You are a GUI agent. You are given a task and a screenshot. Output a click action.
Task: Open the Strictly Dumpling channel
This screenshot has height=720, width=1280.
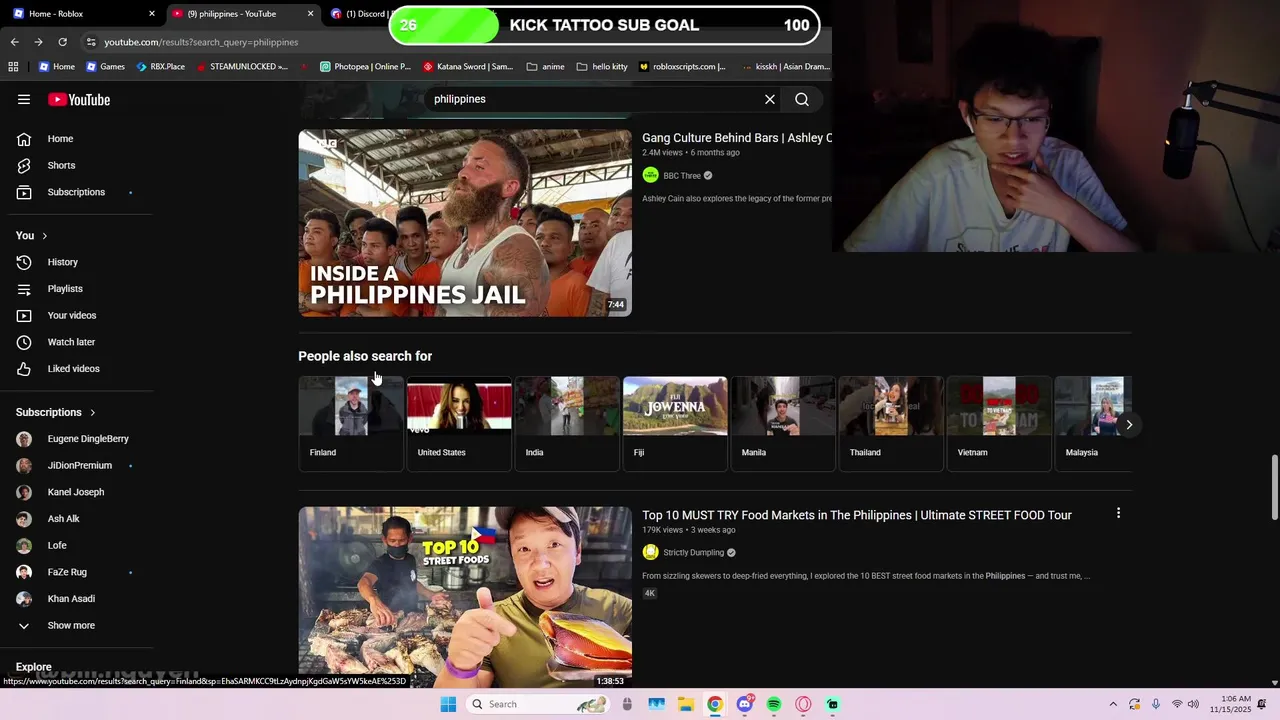tap(693, 553)
